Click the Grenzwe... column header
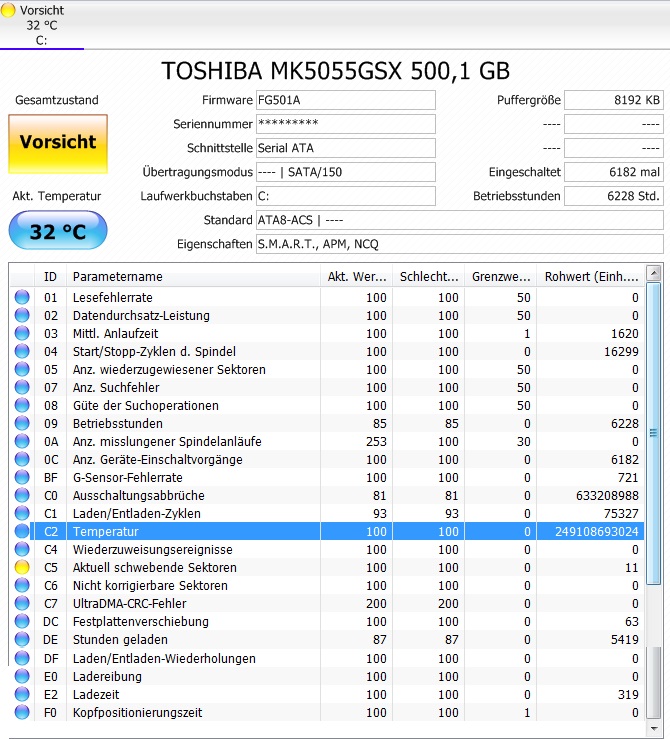Viewport: 670px width, 739px height. (x=501, y=277)
